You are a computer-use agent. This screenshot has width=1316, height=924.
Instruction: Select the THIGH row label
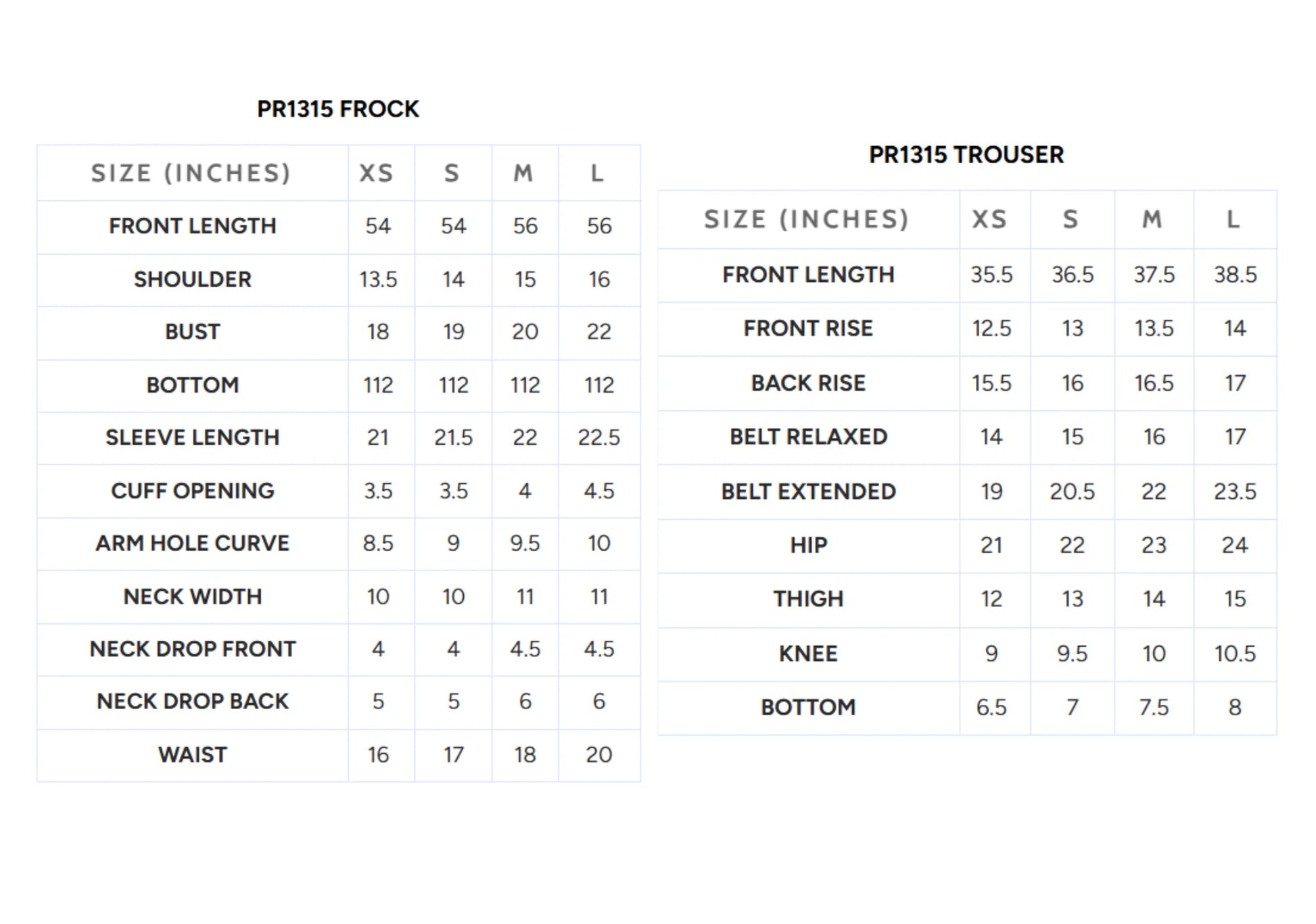pyautogui.click(x=808, y=599)
